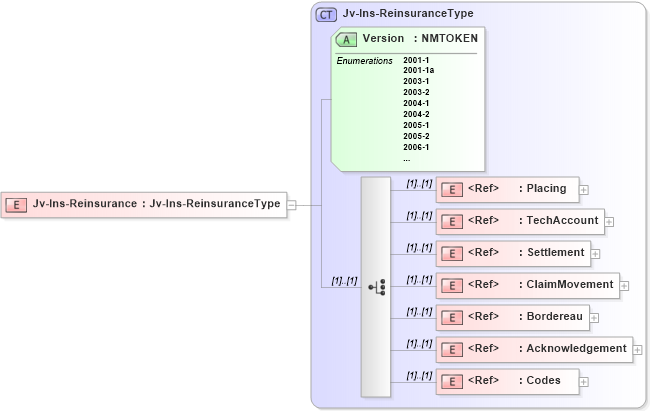Click the [1]..[1] cardinality left of sequence

(344, 281)
